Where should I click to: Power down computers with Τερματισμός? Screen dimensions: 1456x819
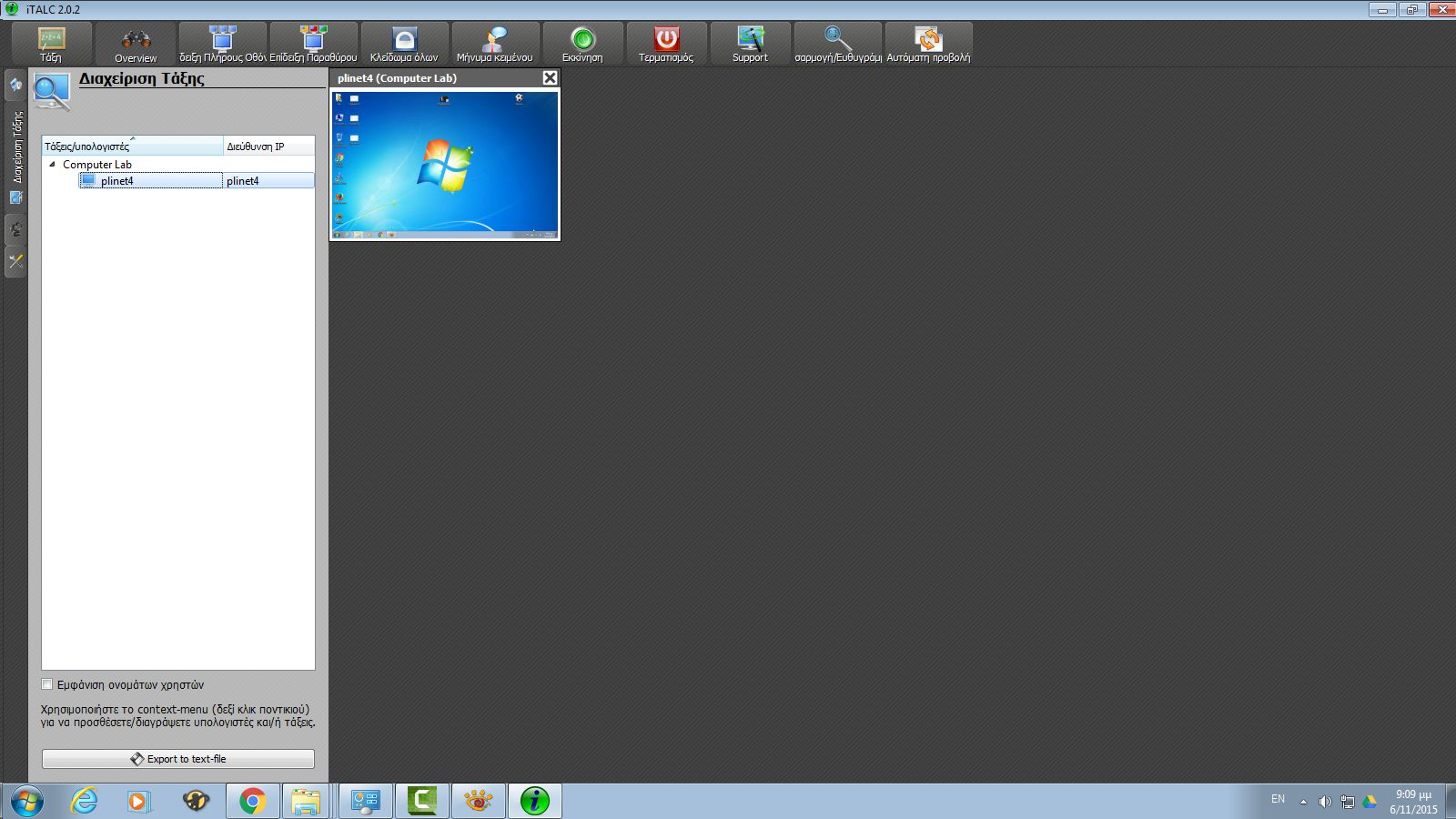(666, 44)
